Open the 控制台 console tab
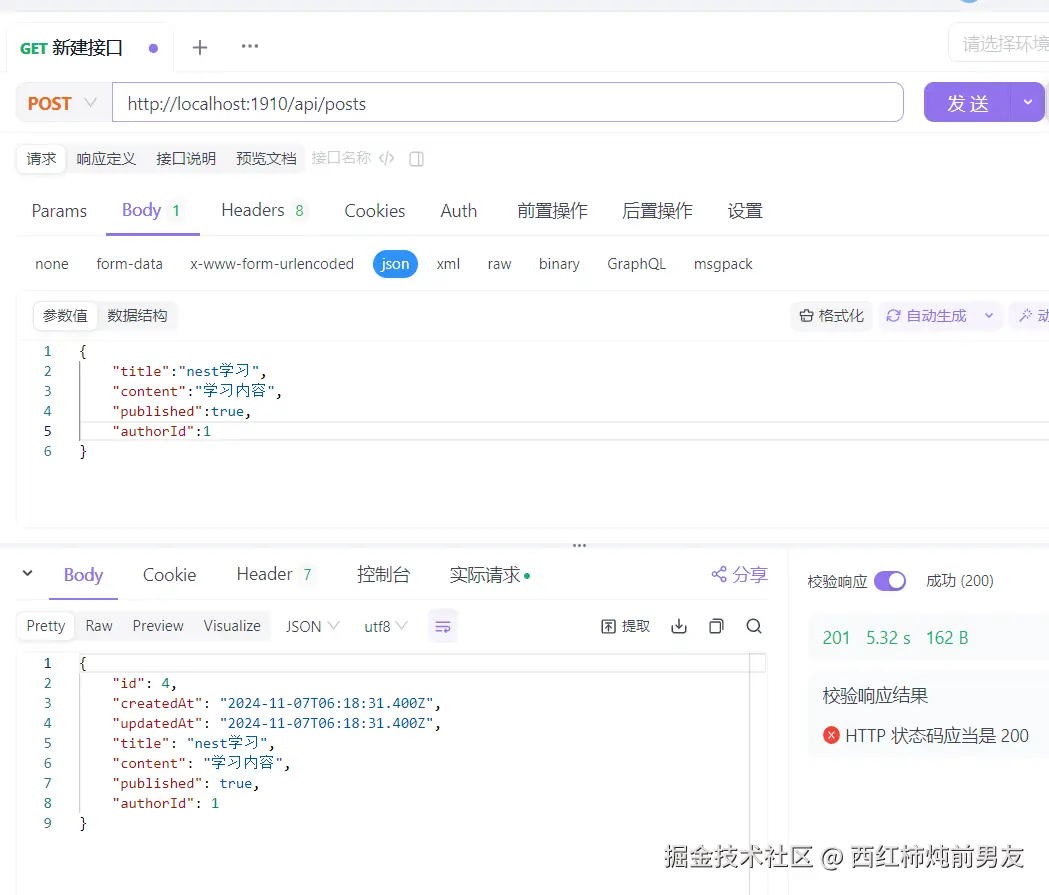Viewport: 1049px width, 895px height. pyautogui.click(x=383, y=574)
